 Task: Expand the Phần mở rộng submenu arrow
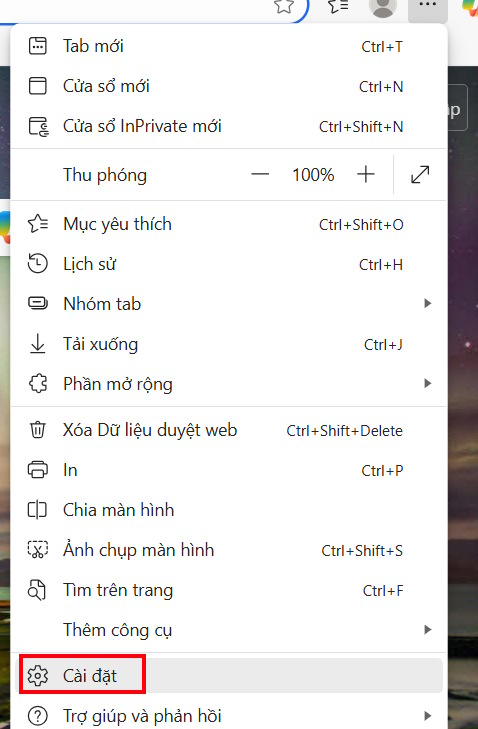click(x=428, y=384)
